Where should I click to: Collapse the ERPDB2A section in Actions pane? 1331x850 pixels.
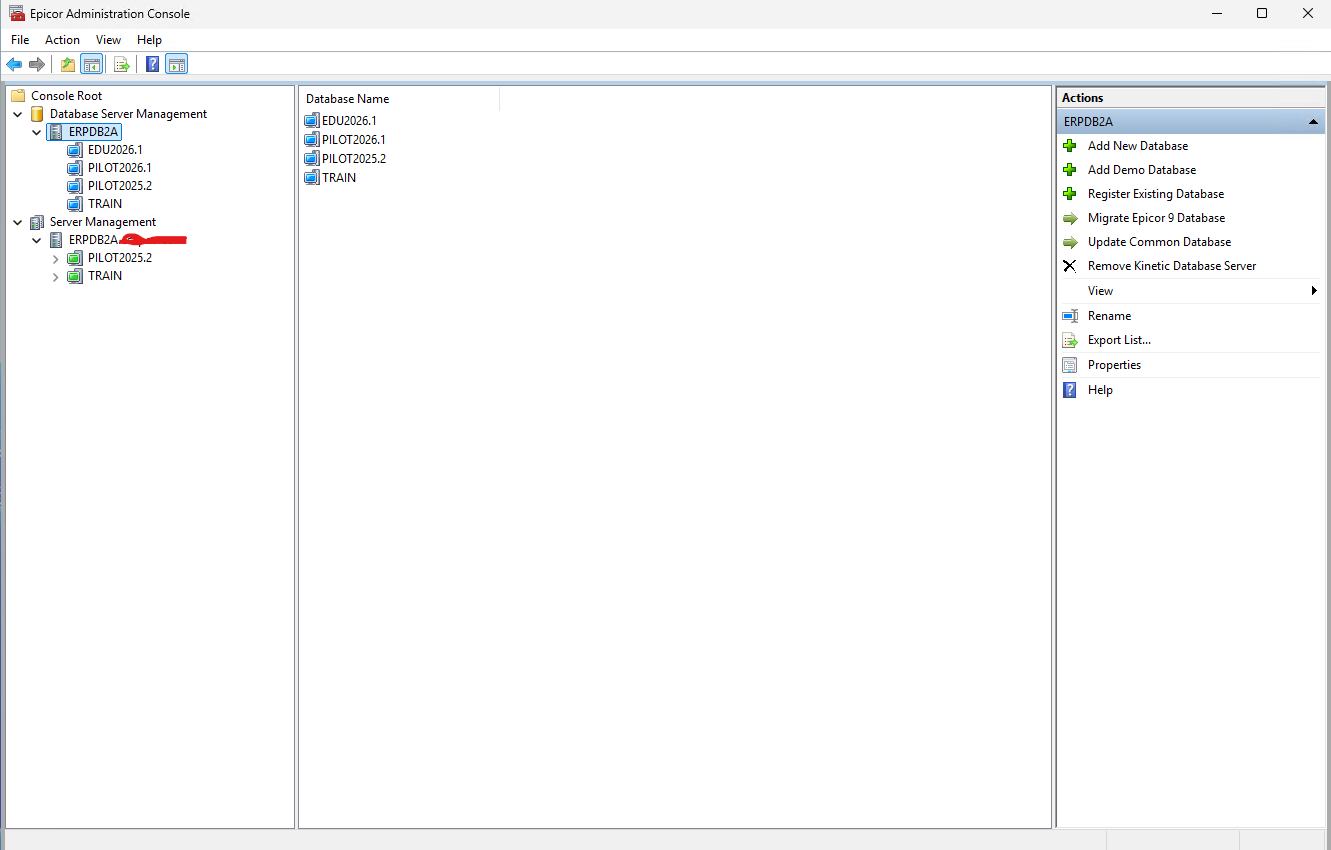(x=1313, y=121)
